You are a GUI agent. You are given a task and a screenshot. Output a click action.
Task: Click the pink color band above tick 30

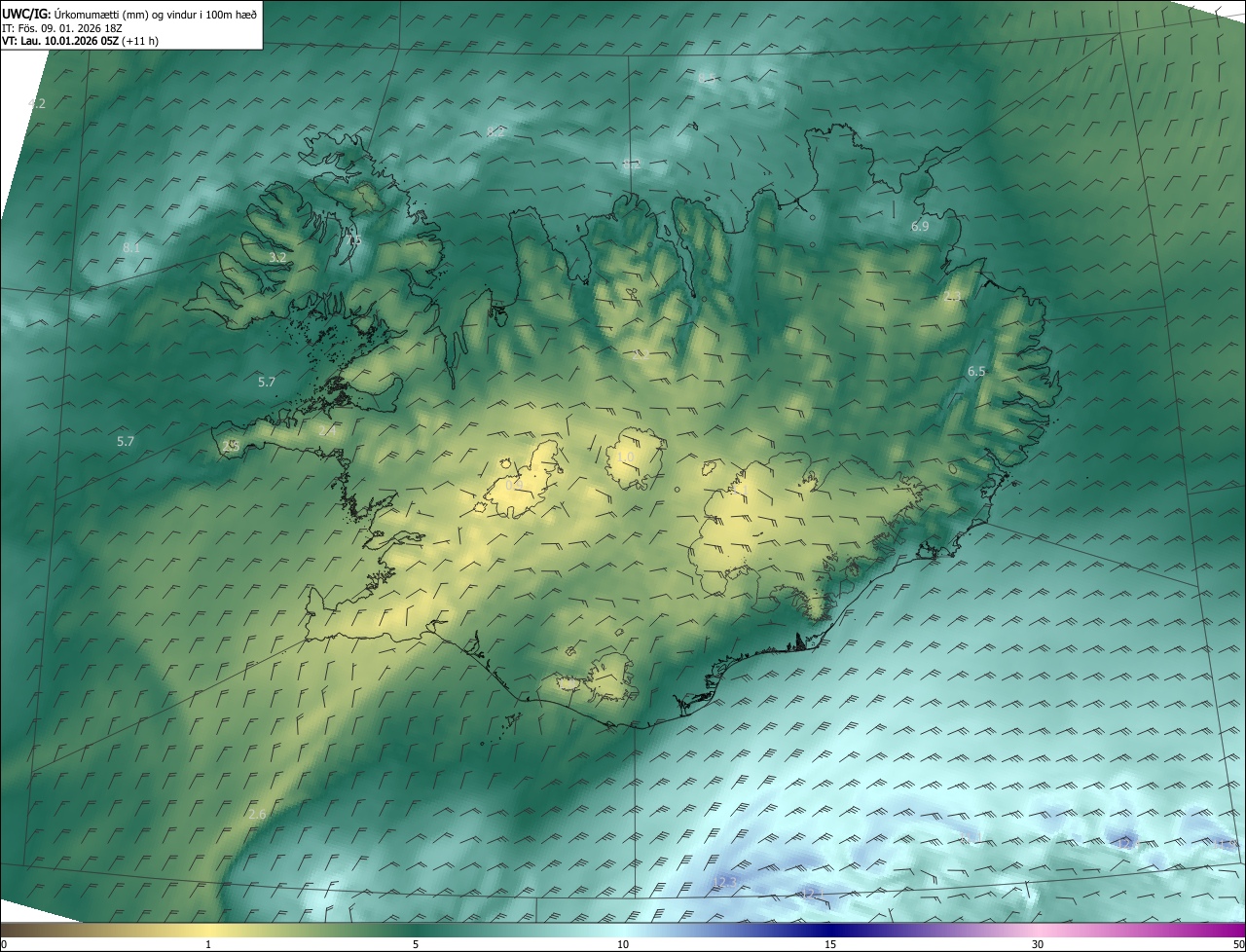[x=1038, y=930]
